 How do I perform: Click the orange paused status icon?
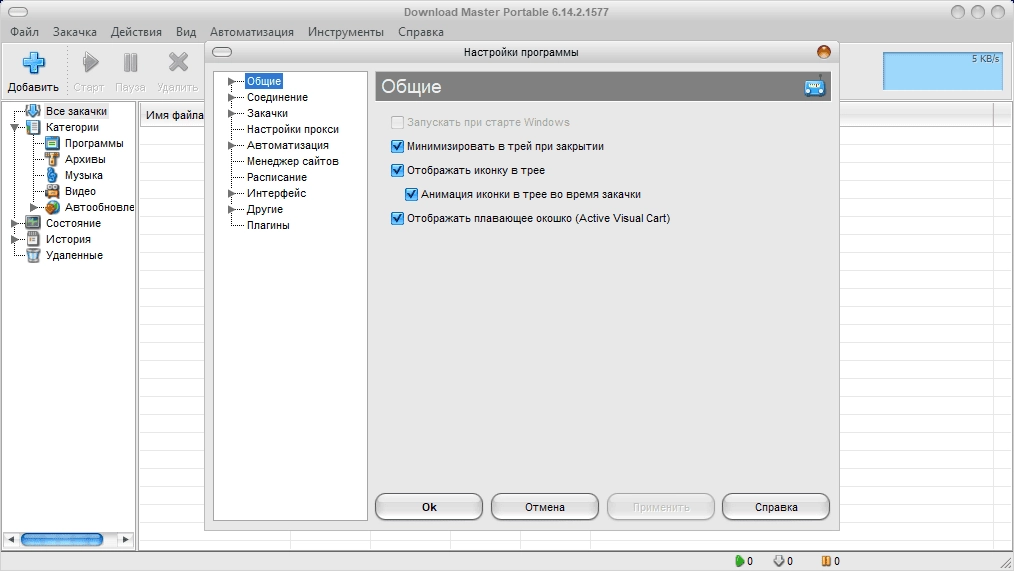point(826,561)
